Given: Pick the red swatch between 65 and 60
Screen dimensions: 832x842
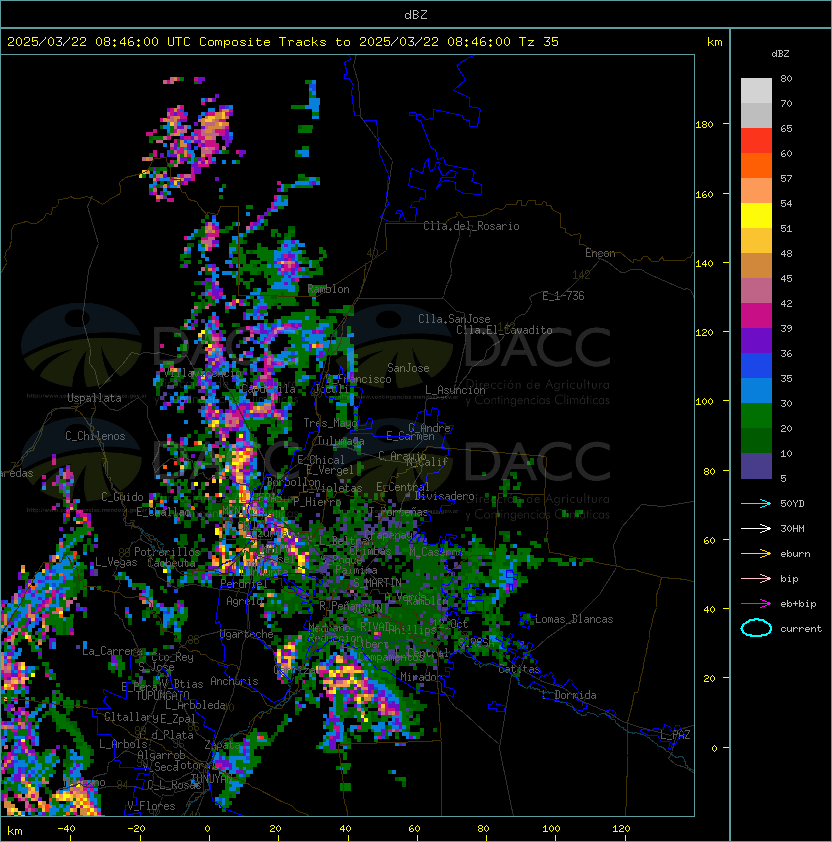Looking at the screenshot, I should pos(756,141).
